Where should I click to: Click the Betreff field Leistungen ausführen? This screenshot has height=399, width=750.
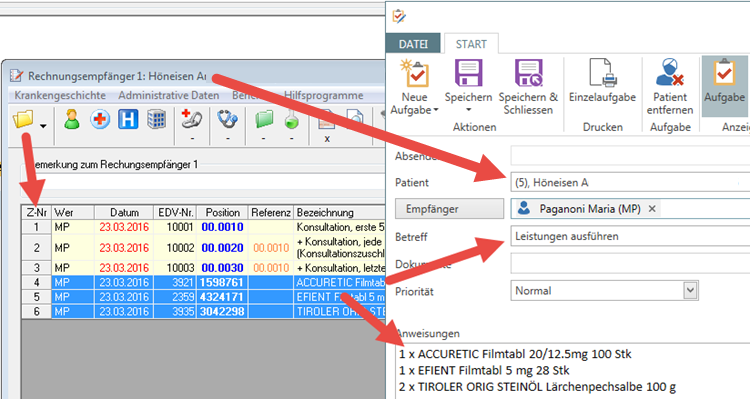tap(630, 236)
